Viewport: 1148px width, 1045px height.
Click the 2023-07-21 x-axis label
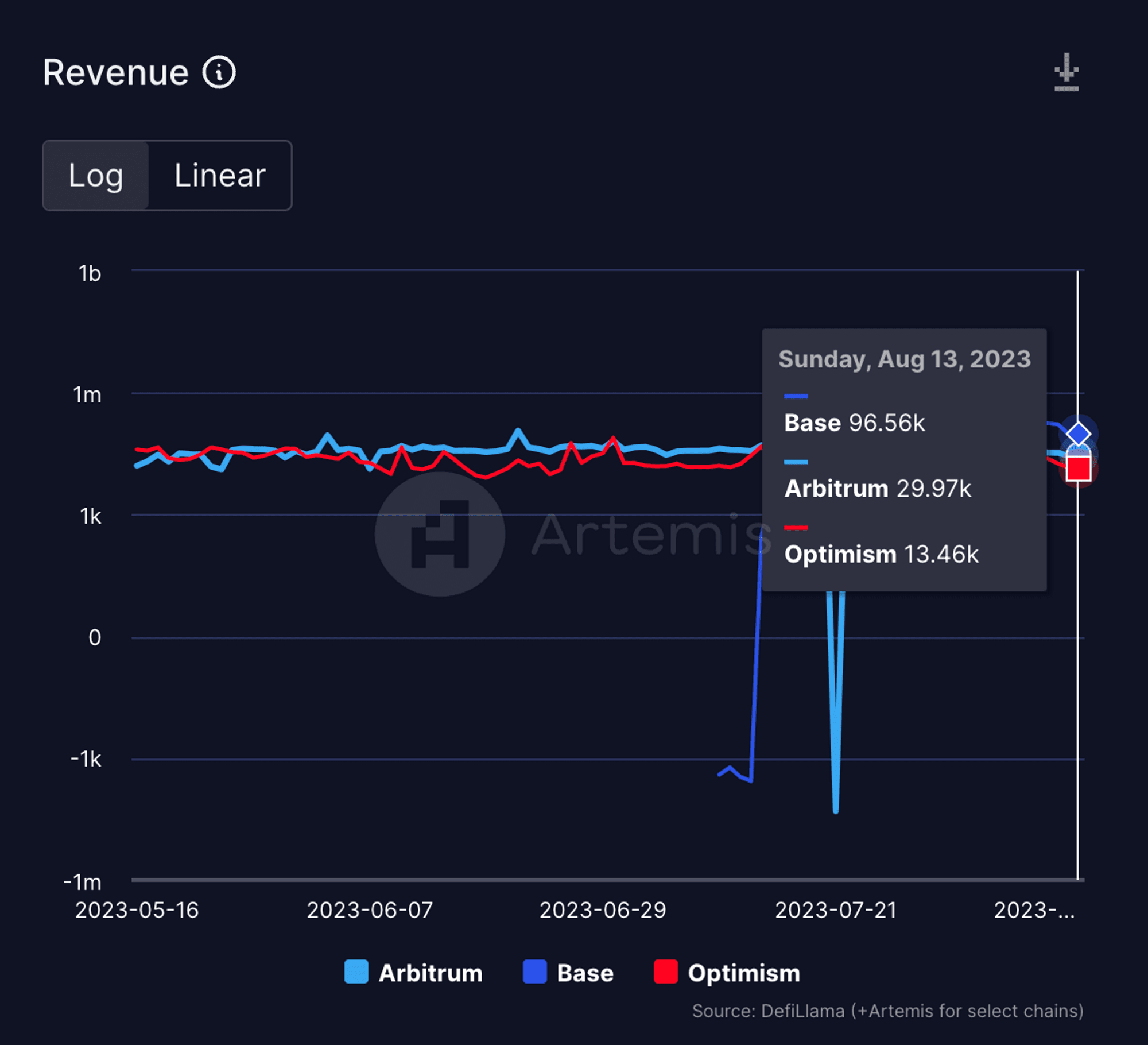pos(835,910)
